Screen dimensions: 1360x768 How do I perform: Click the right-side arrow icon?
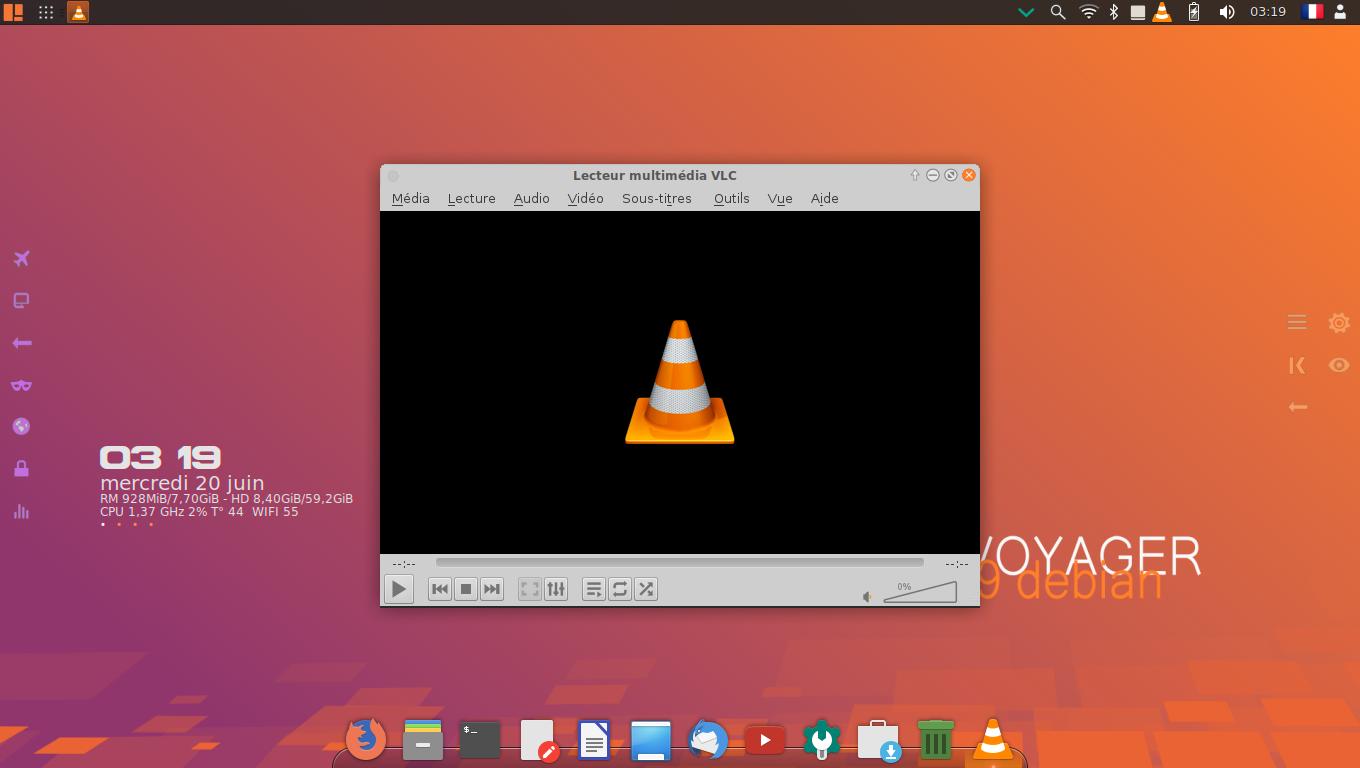1298,407
